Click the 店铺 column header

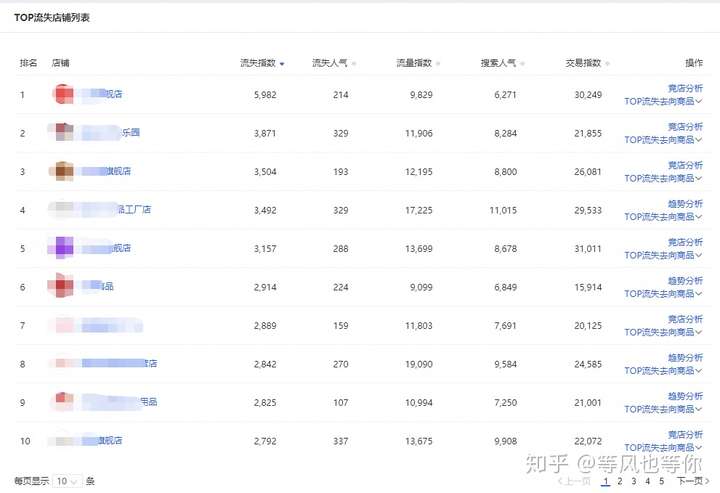(x=61, y=63)
